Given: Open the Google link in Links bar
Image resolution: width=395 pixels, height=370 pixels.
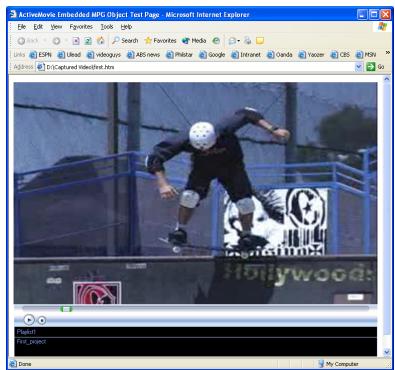Looking at the screenshot, I should coord(212,55).
